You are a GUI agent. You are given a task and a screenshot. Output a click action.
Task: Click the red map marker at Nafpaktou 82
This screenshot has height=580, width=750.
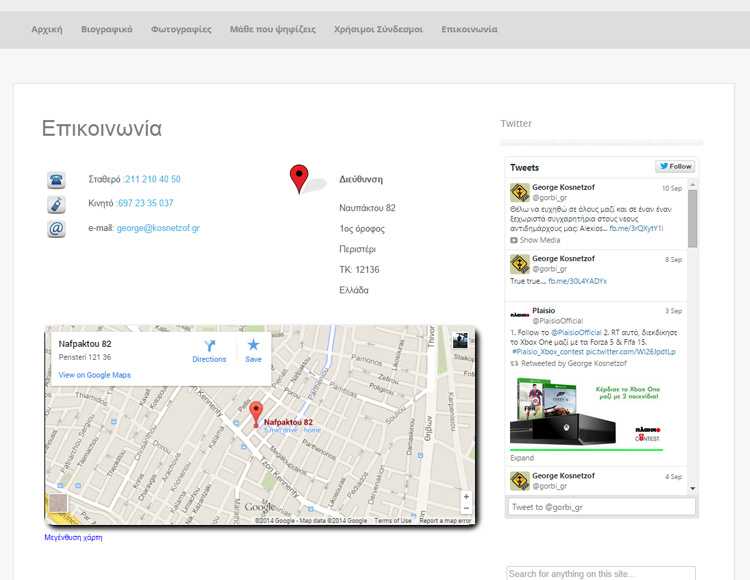255,413
